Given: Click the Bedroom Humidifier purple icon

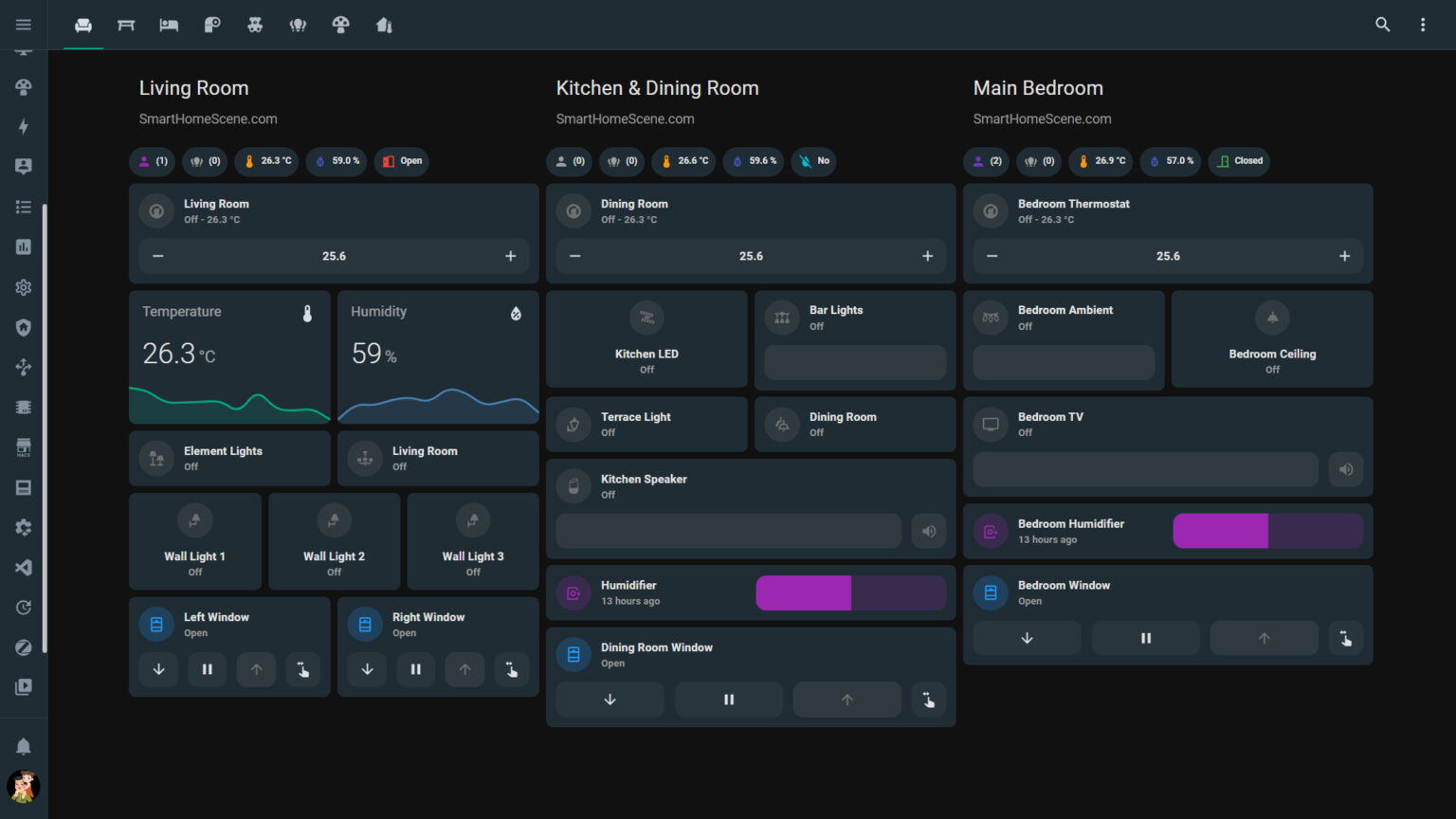Looking at the screenshot, I should click(991, 531).
